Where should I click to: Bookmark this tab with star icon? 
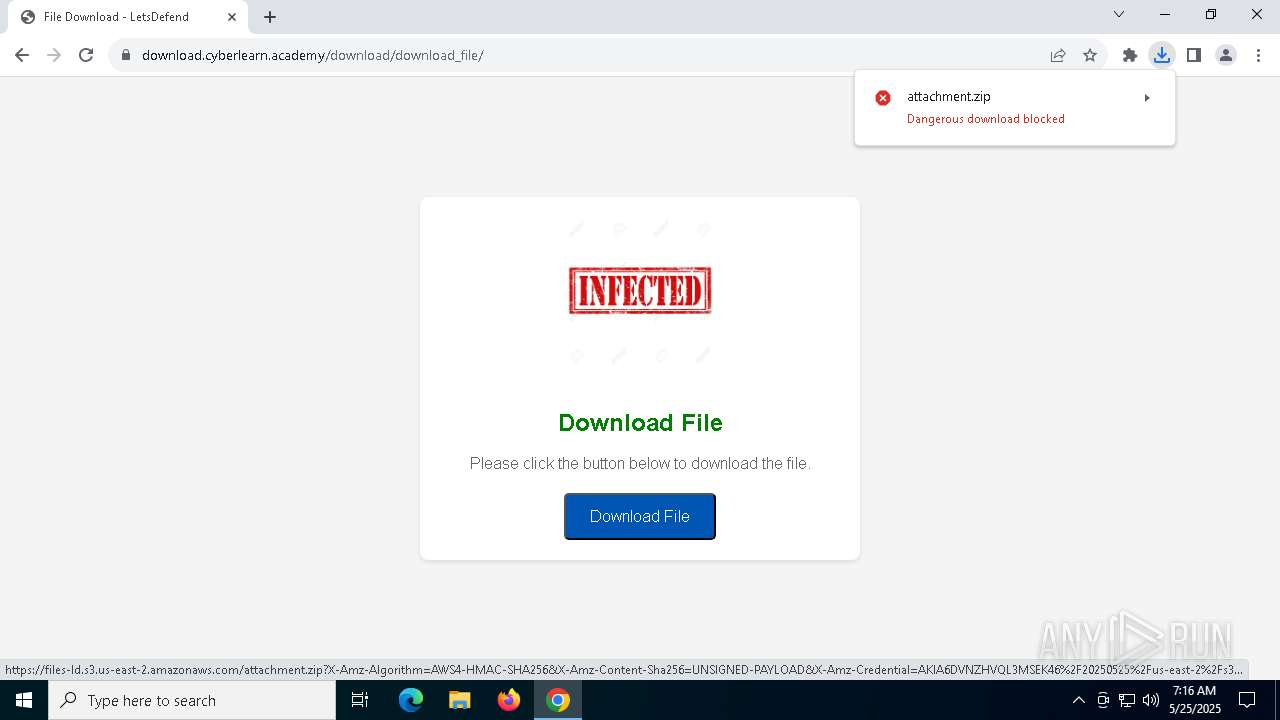(x=1090, y=55)
